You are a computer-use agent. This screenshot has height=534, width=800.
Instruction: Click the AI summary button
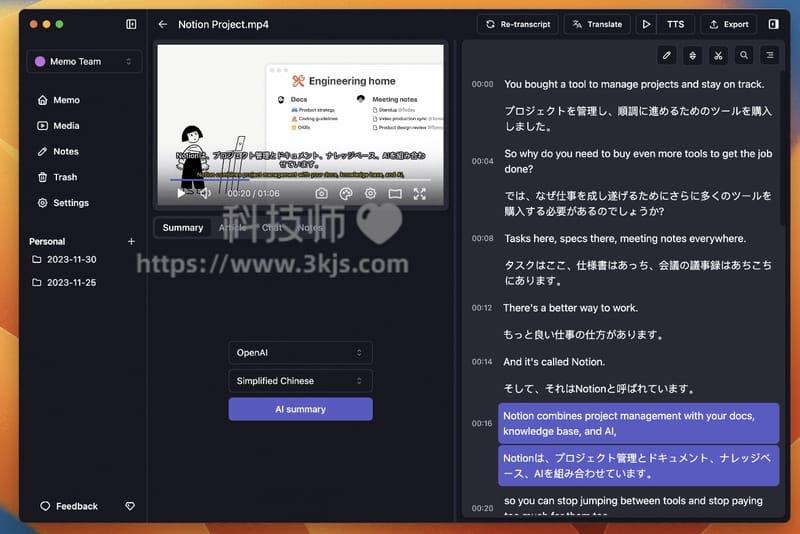tap(300, 409)
